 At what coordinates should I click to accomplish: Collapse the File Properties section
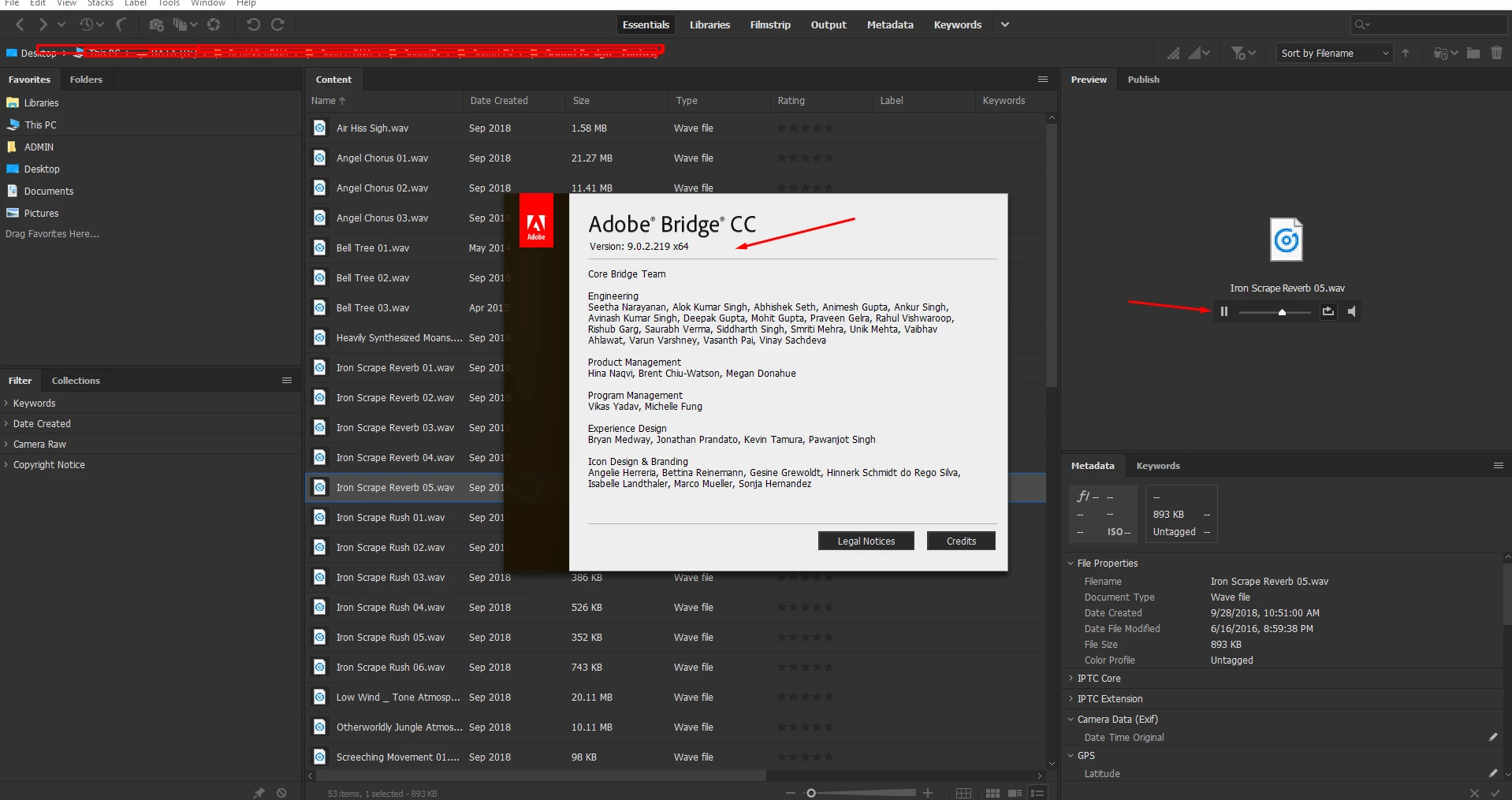click(1071, 563)
